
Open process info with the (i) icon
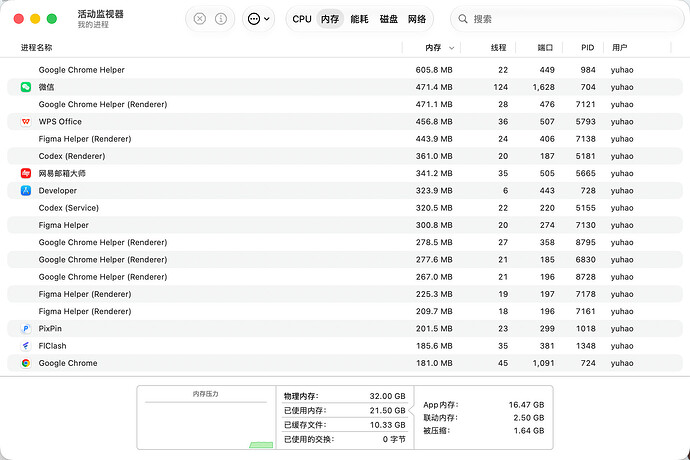coord(221,19)
